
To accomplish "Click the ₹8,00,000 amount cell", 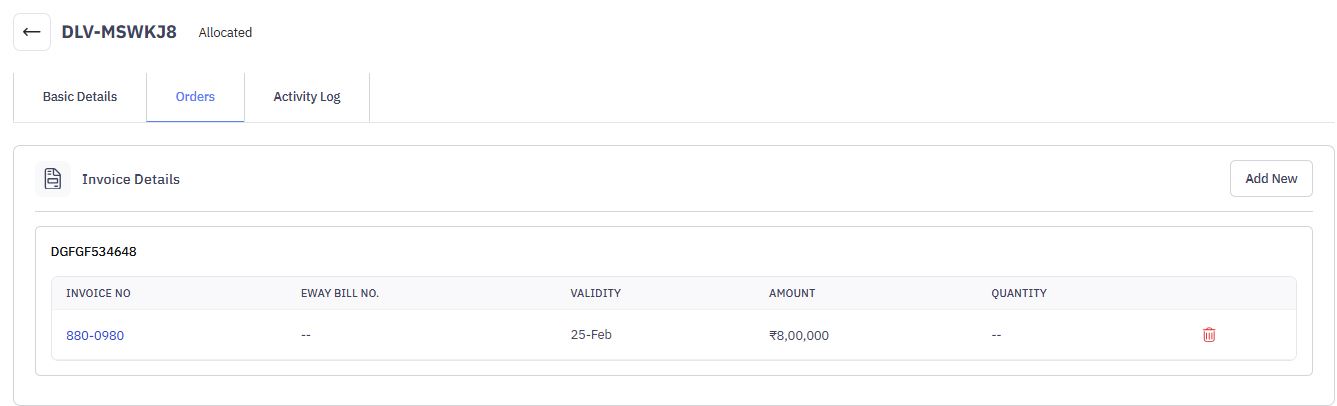I will (x=798, y=335).
